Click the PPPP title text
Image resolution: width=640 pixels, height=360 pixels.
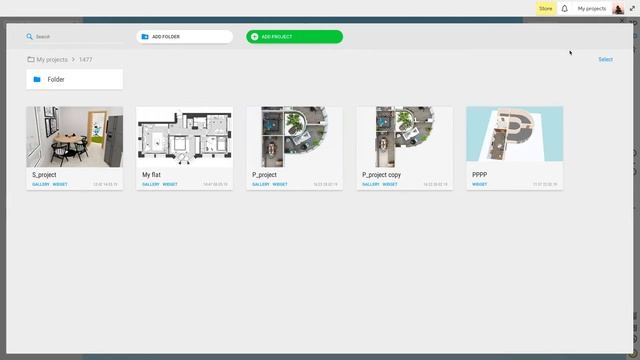(x=479, y=175)
